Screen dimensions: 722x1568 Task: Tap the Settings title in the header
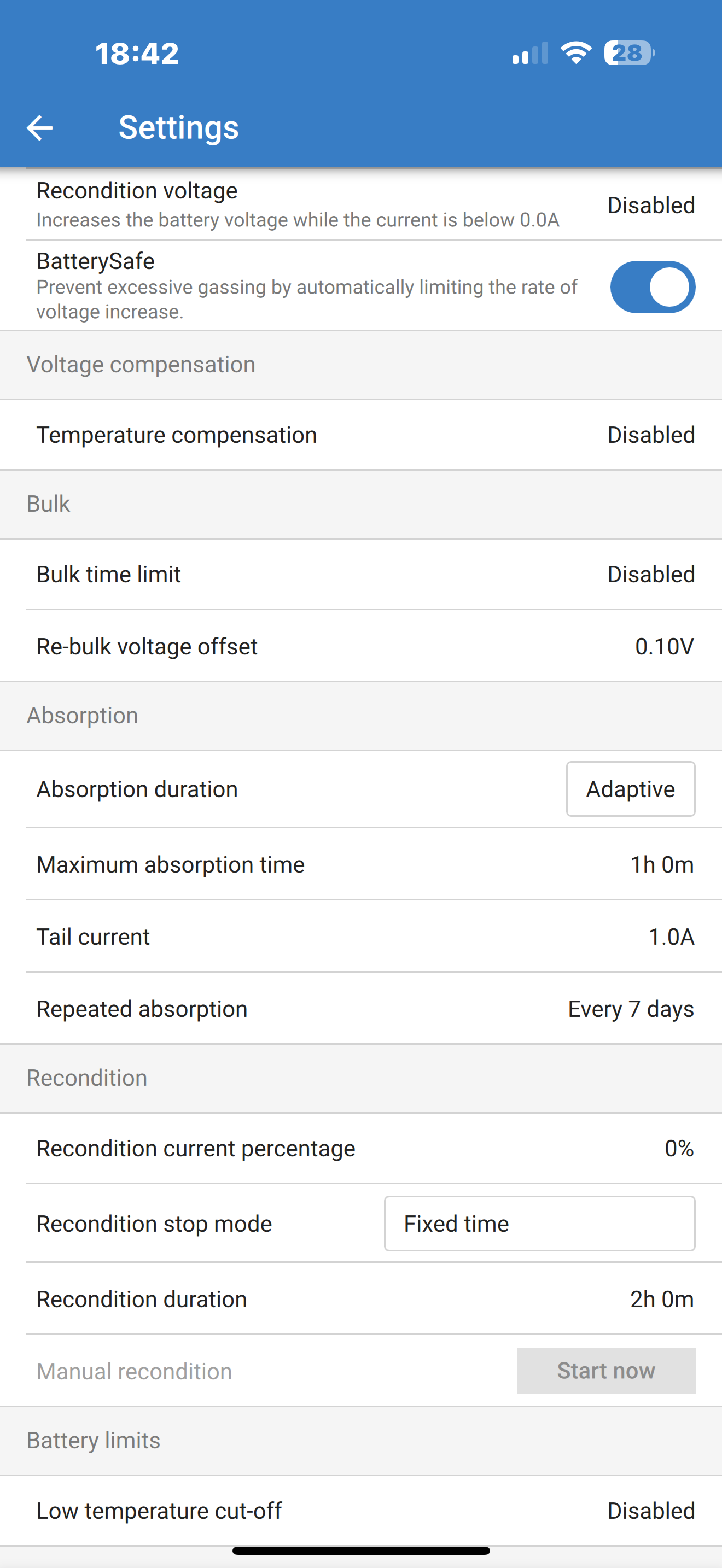[x=178, y=127]
